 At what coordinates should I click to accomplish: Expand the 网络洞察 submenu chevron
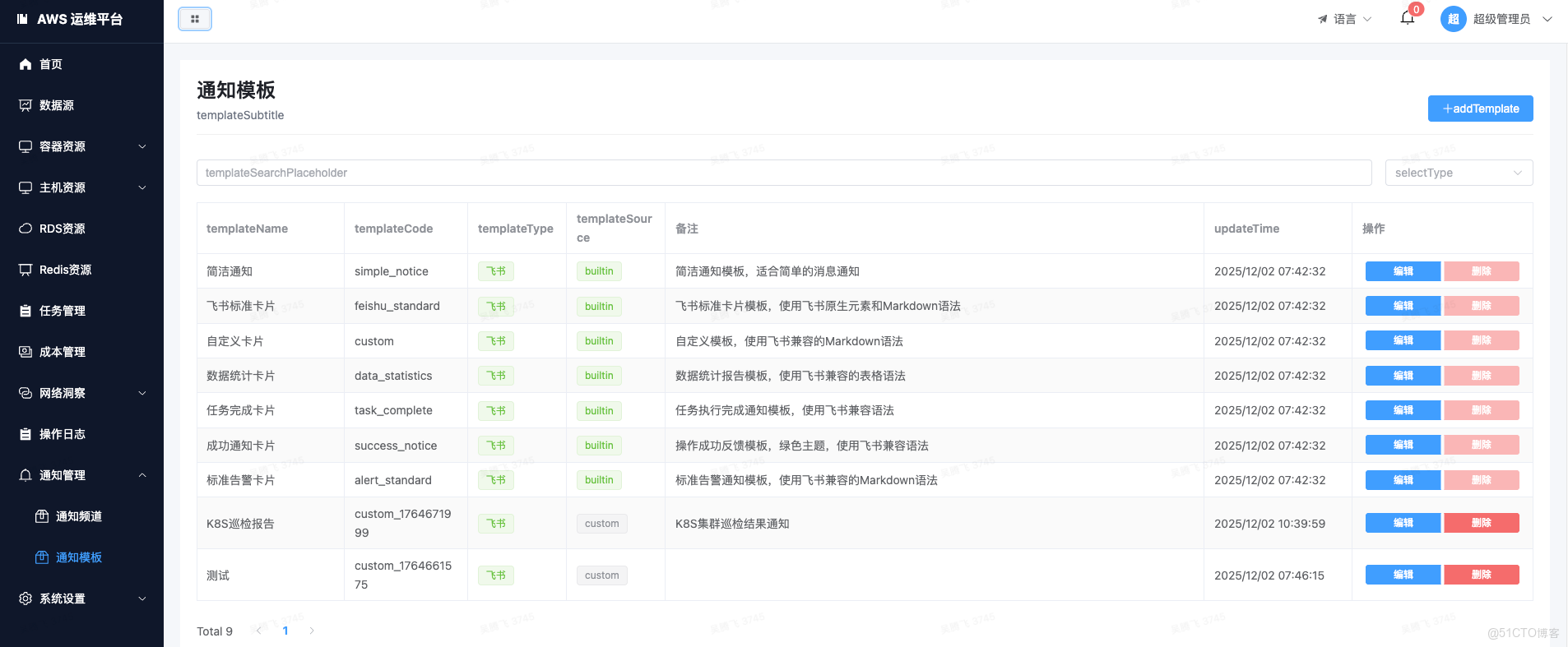(x=142, y=393)
